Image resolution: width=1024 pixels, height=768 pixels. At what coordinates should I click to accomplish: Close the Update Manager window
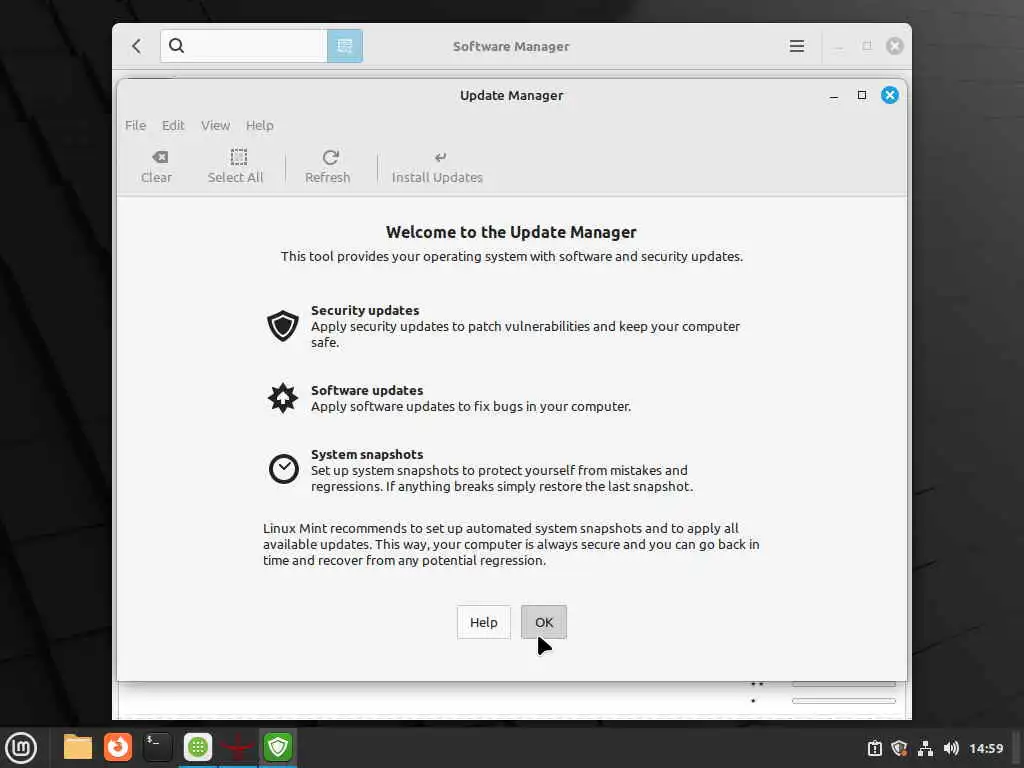[889, 95]
